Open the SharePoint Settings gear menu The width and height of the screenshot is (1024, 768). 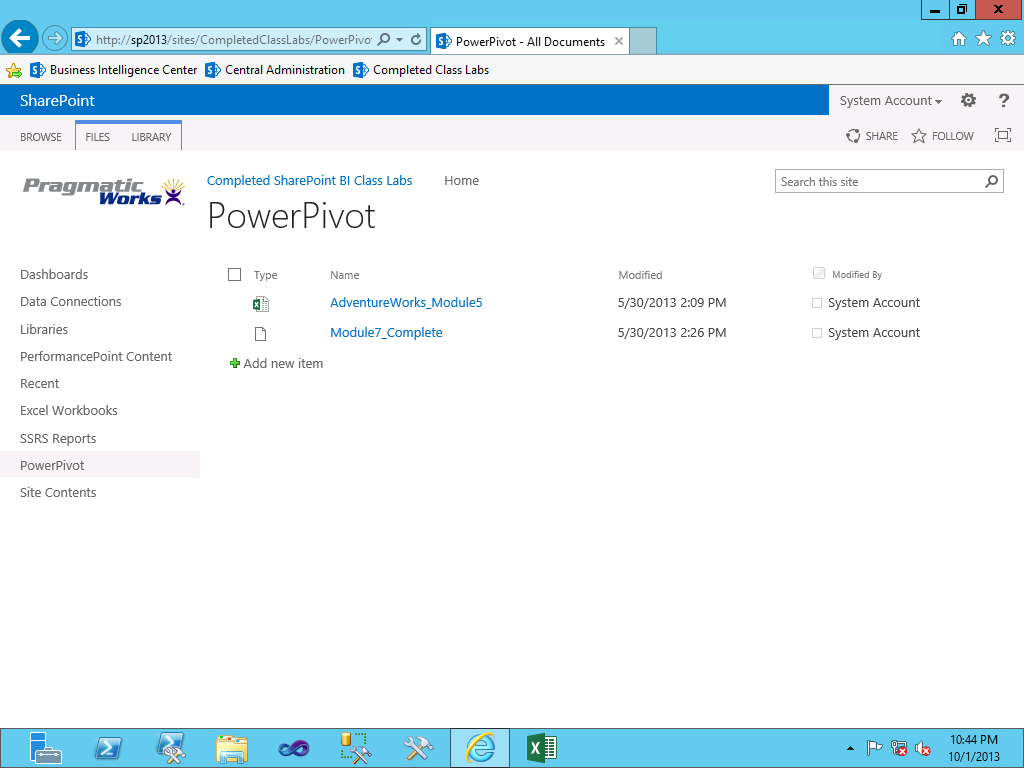[968, 100]
